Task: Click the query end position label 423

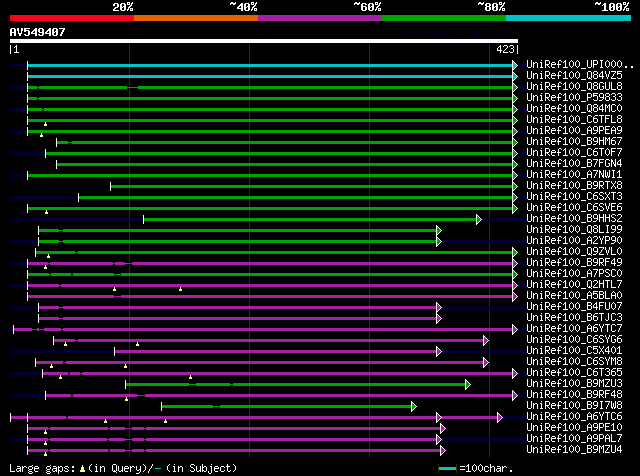Action: pyautogui.click(x=505, y=49)
